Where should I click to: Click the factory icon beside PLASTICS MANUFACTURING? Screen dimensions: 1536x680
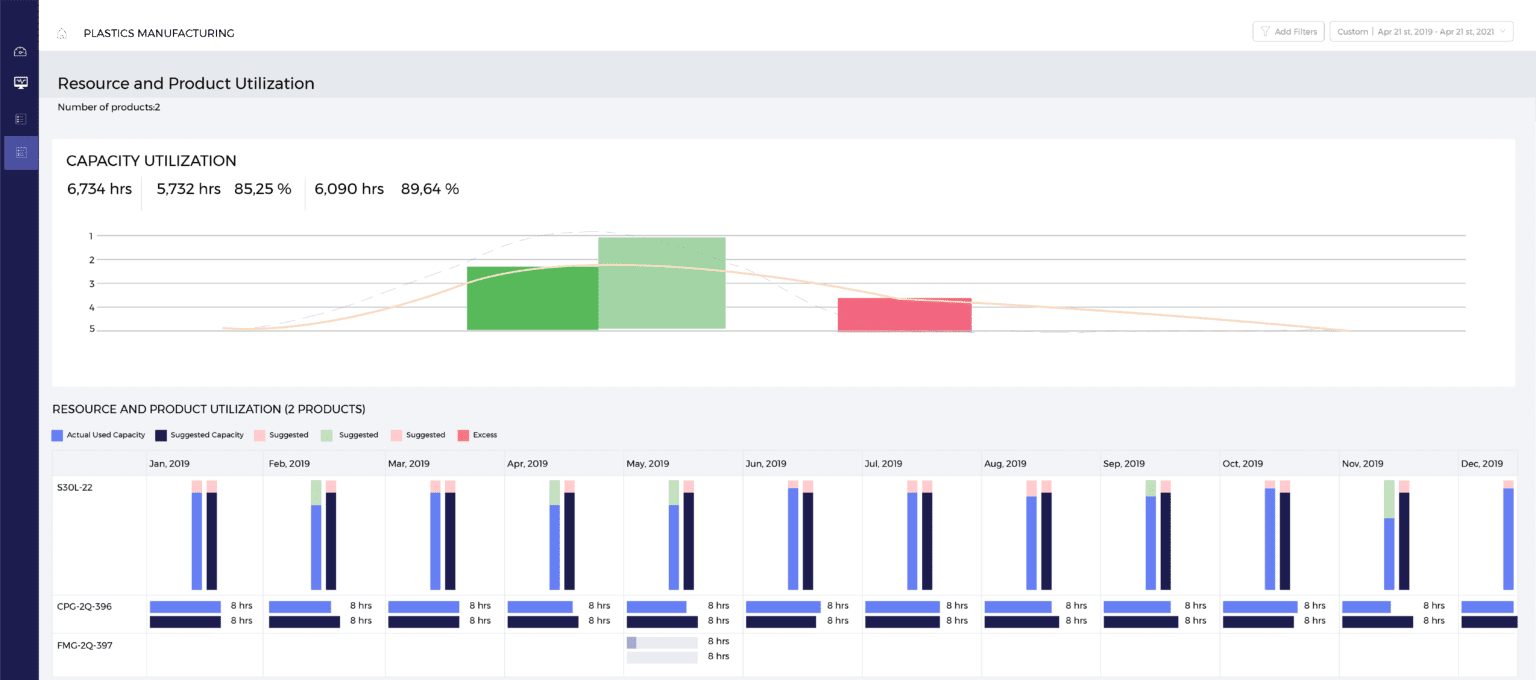click(60, 31)
